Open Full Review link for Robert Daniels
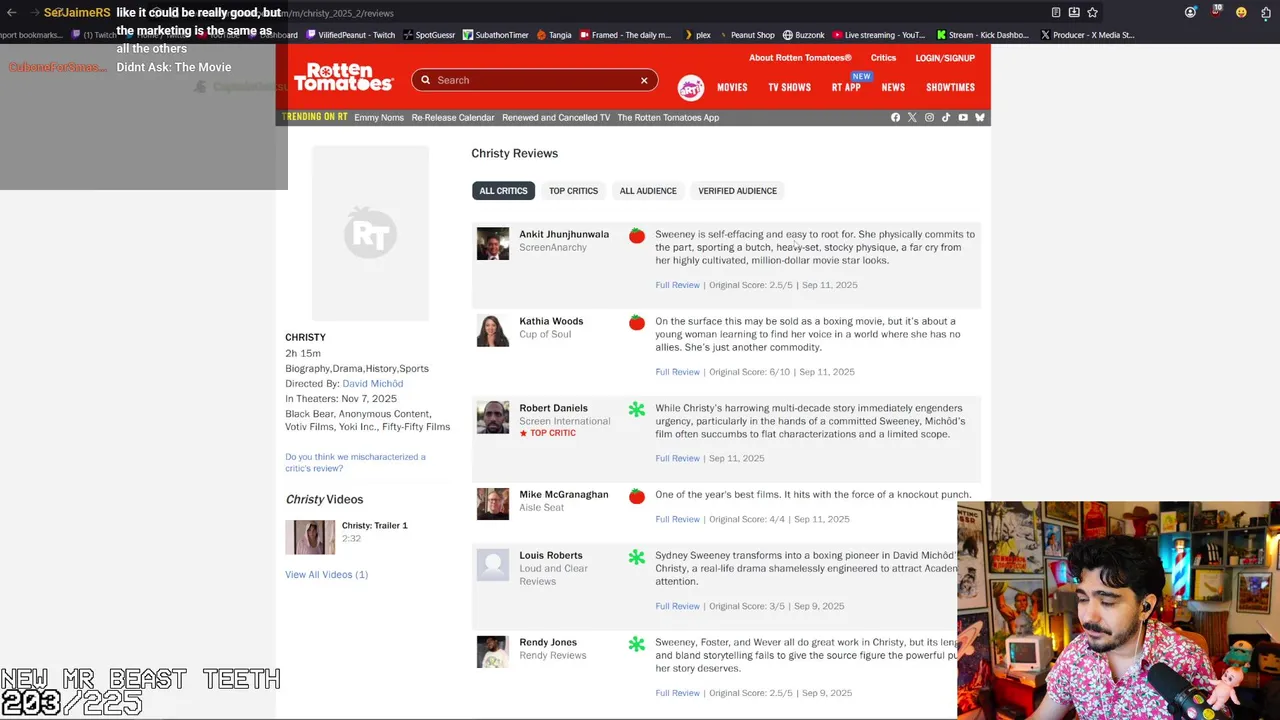 click(x=677, y=458)
